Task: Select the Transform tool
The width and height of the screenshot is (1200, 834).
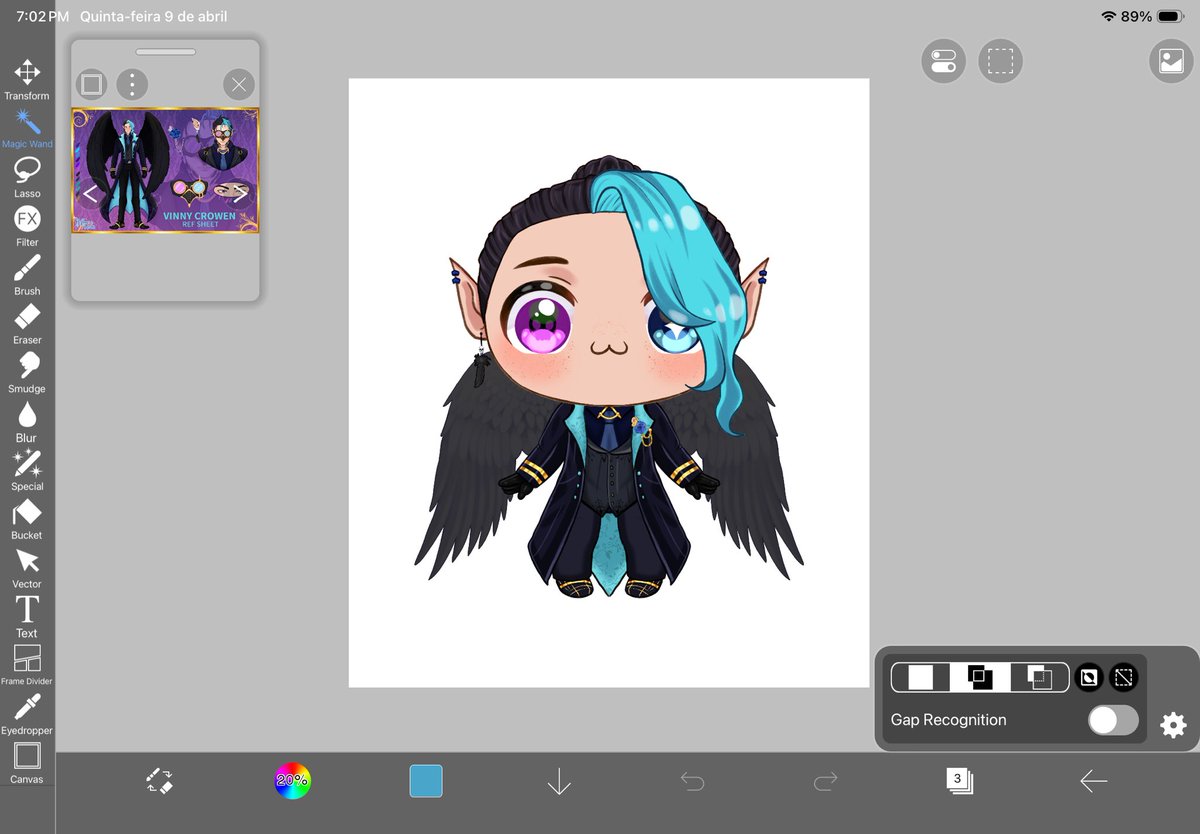Action: tap(27, 80)
